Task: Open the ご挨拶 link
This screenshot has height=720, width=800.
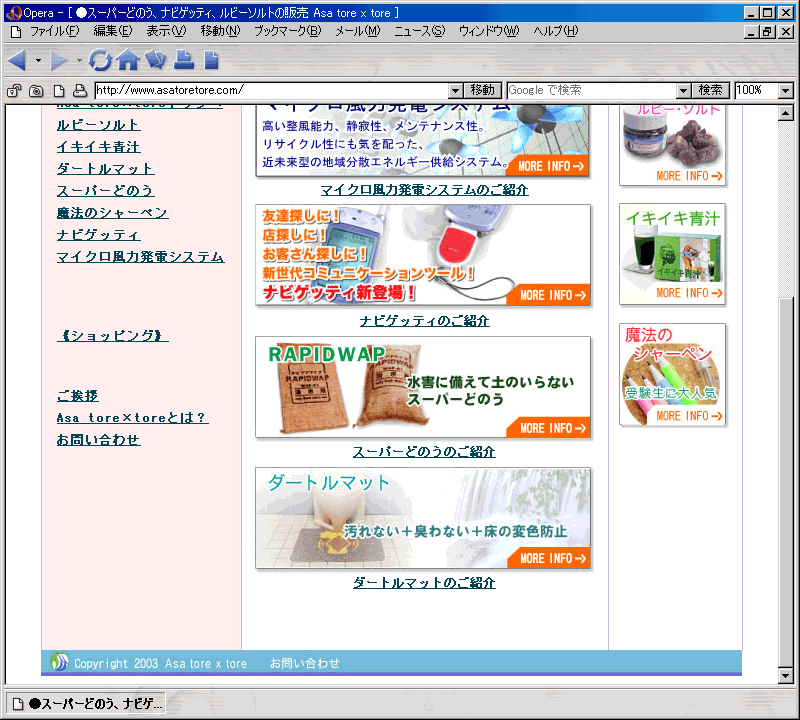Action: 78,396
